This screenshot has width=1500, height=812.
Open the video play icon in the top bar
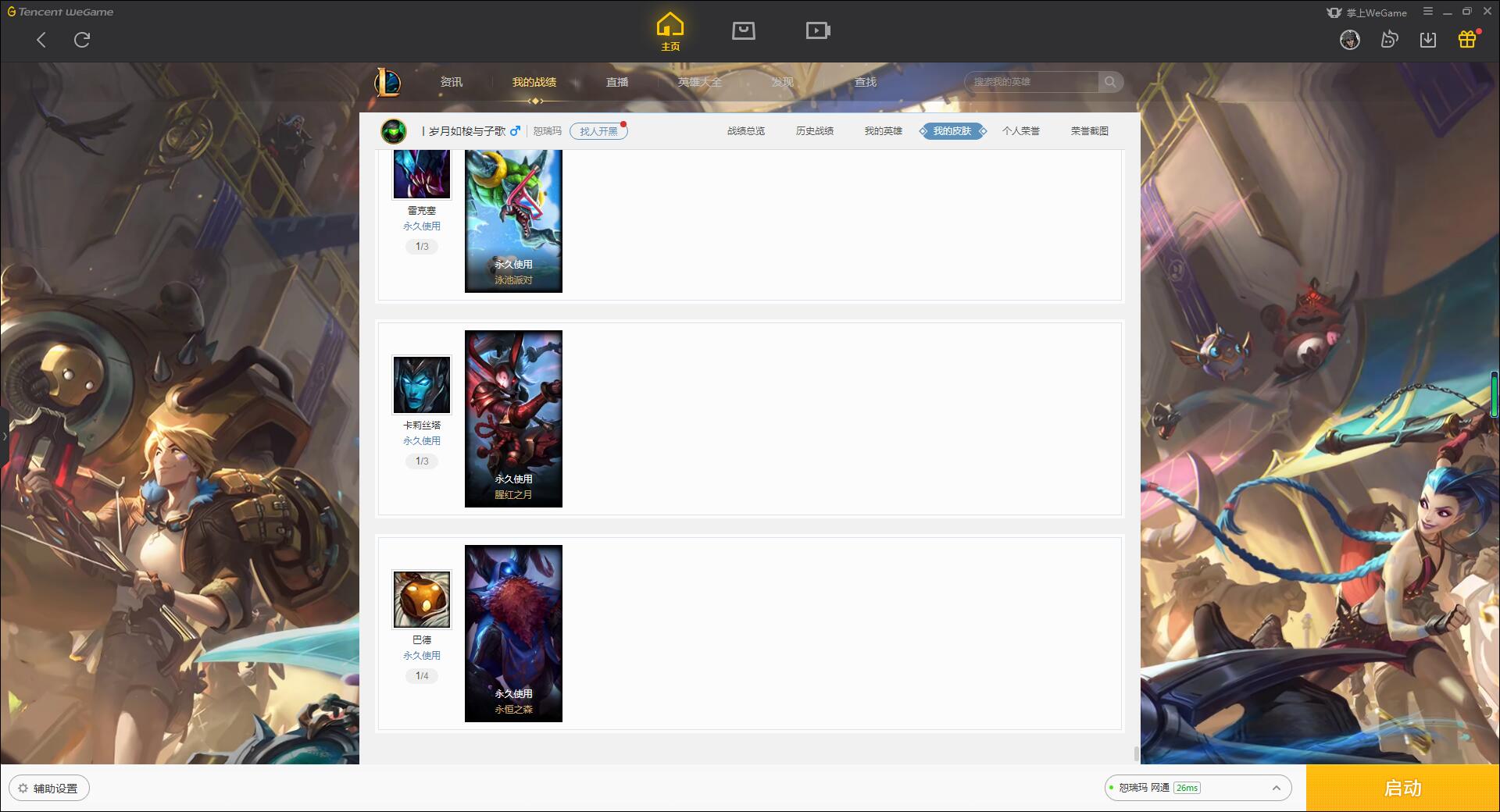click(x=818, y=30)
